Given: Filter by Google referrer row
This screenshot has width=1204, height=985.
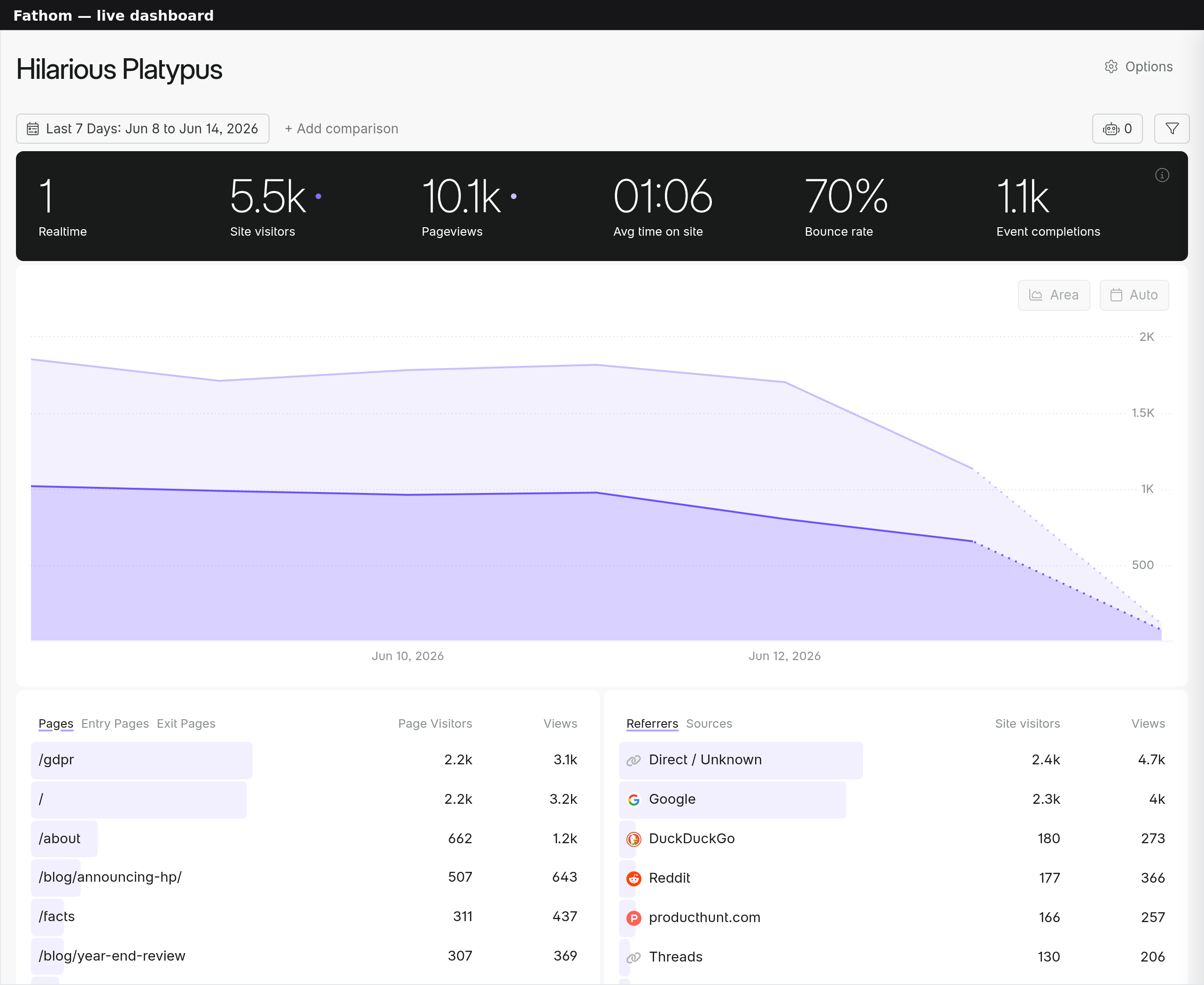Looking at the screenshot, I should click(x=895, y=800).
